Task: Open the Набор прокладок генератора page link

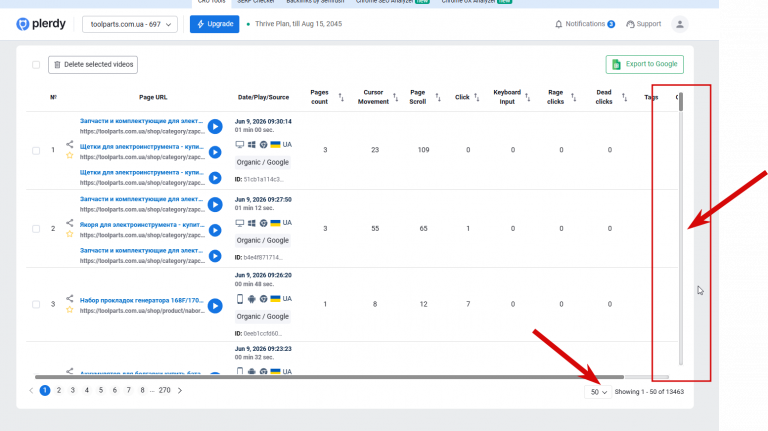Action: [x=142, y=300]
